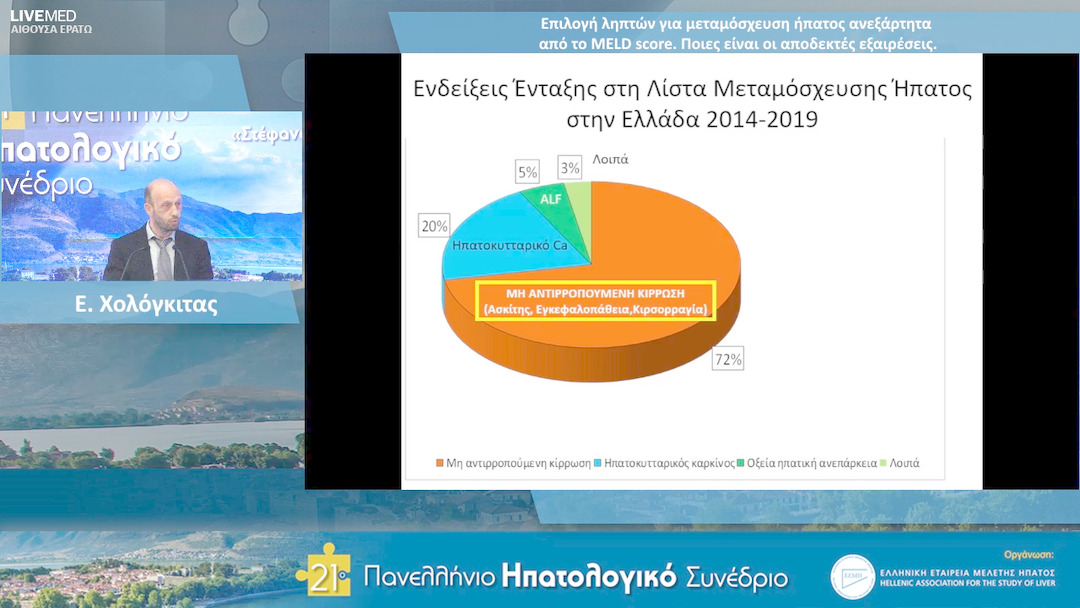The width and height of the screenshot is (1080, 608).
Task: Click the 5% data label
Action: pos(528,171)
